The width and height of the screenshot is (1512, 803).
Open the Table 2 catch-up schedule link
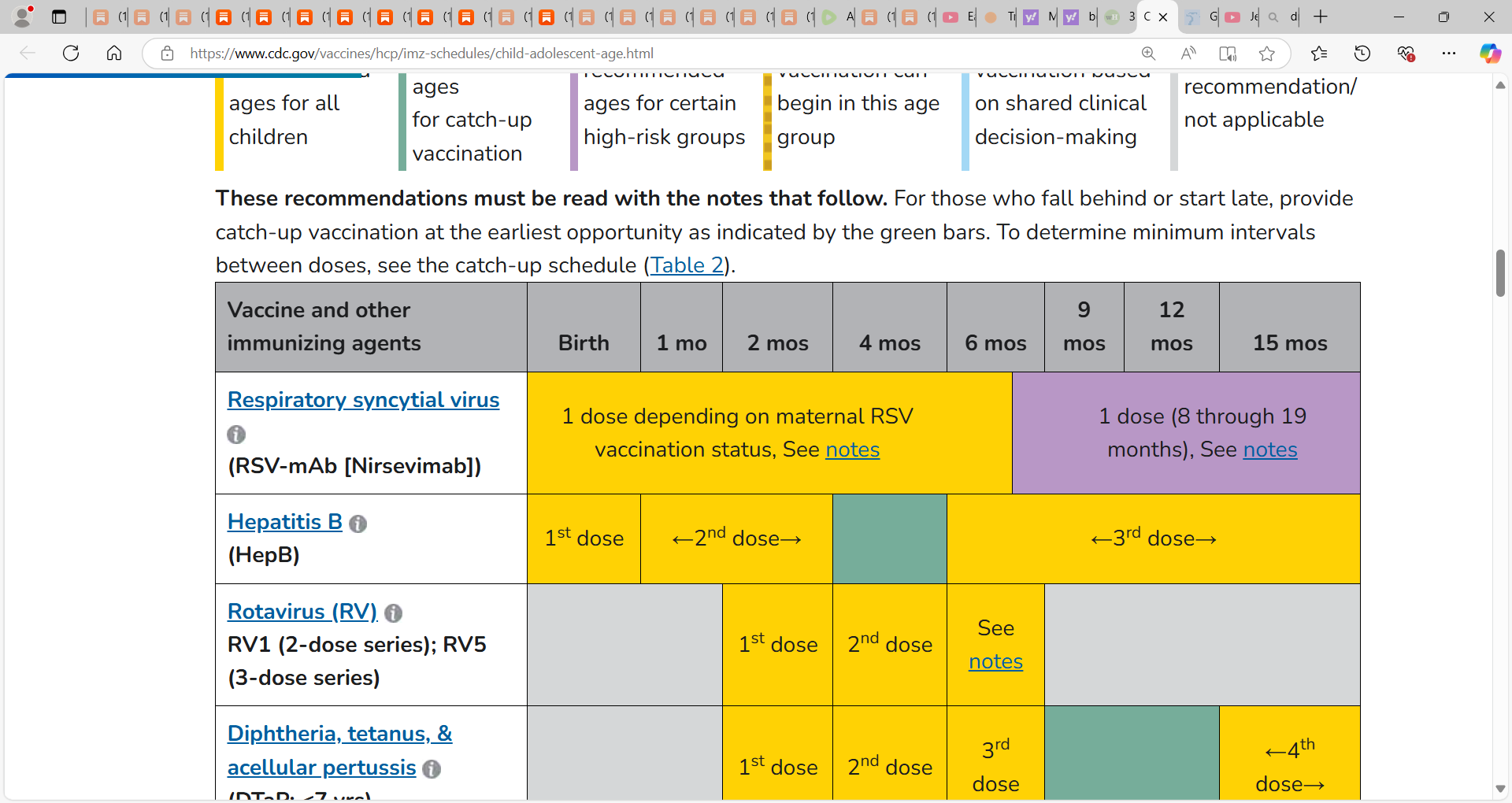(687, 265)
